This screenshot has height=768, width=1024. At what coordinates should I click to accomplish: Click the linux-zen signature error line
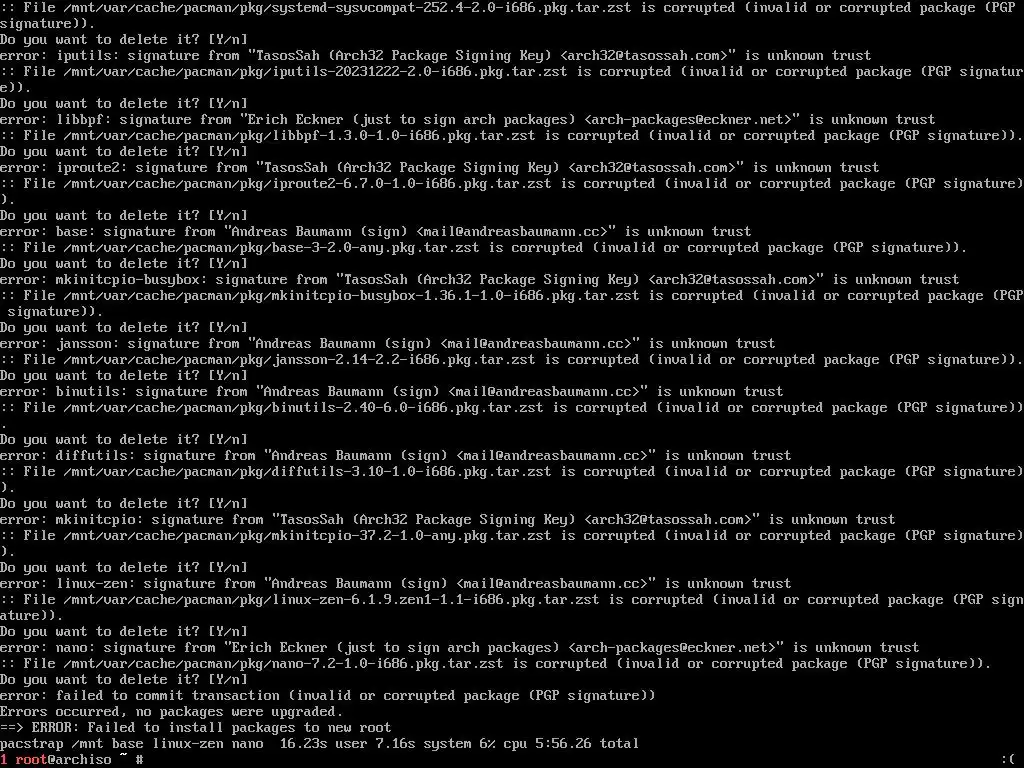tap(395, 583)
